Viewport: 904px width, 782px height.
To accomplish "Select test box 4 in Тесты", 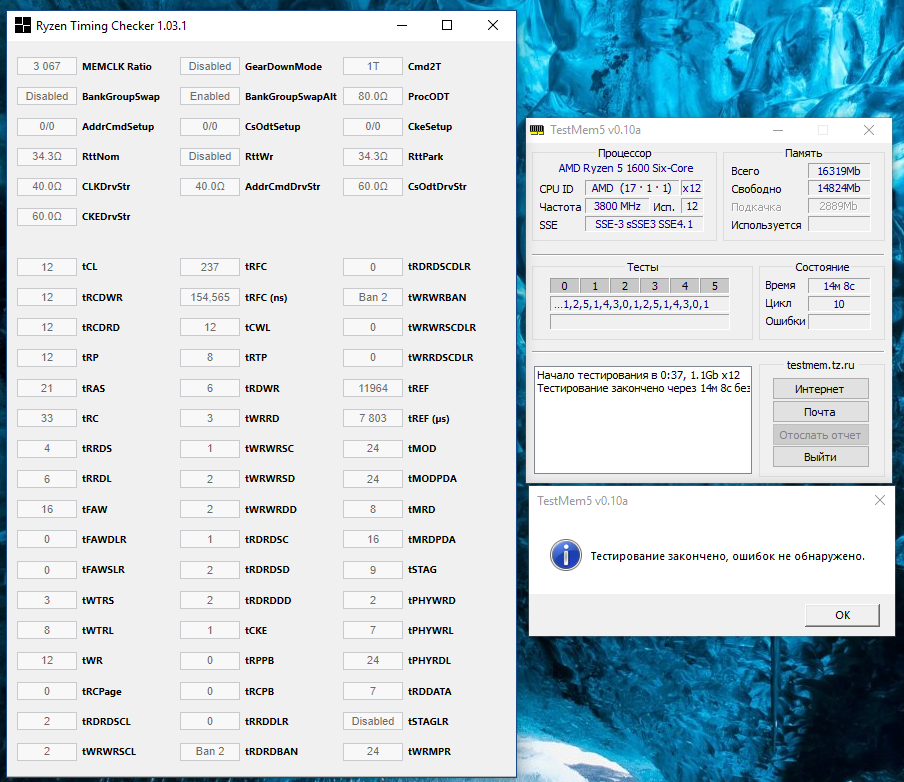I will (x=685, y=285).
